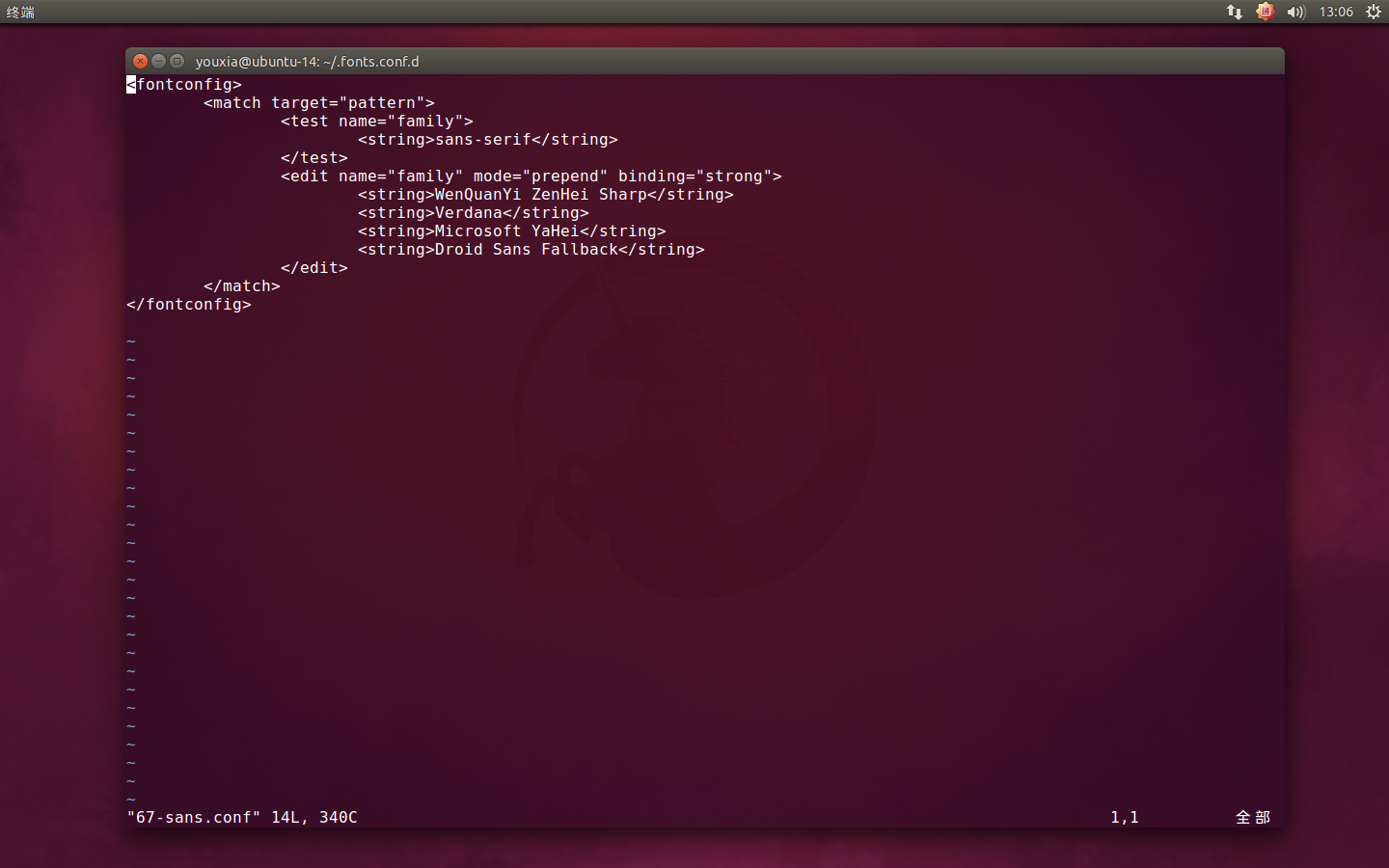This screenshot has width=1389, height=868.
Task: Click the <test name="family"> line
Action: (x=377, y=122)
